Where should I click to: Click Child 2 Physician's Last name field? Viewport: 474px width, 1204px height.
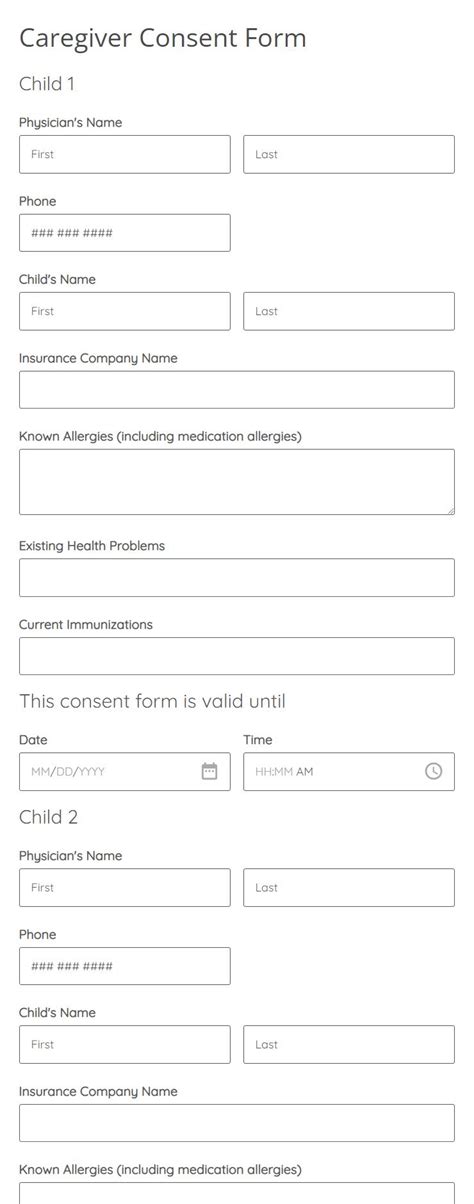point(349,888)
